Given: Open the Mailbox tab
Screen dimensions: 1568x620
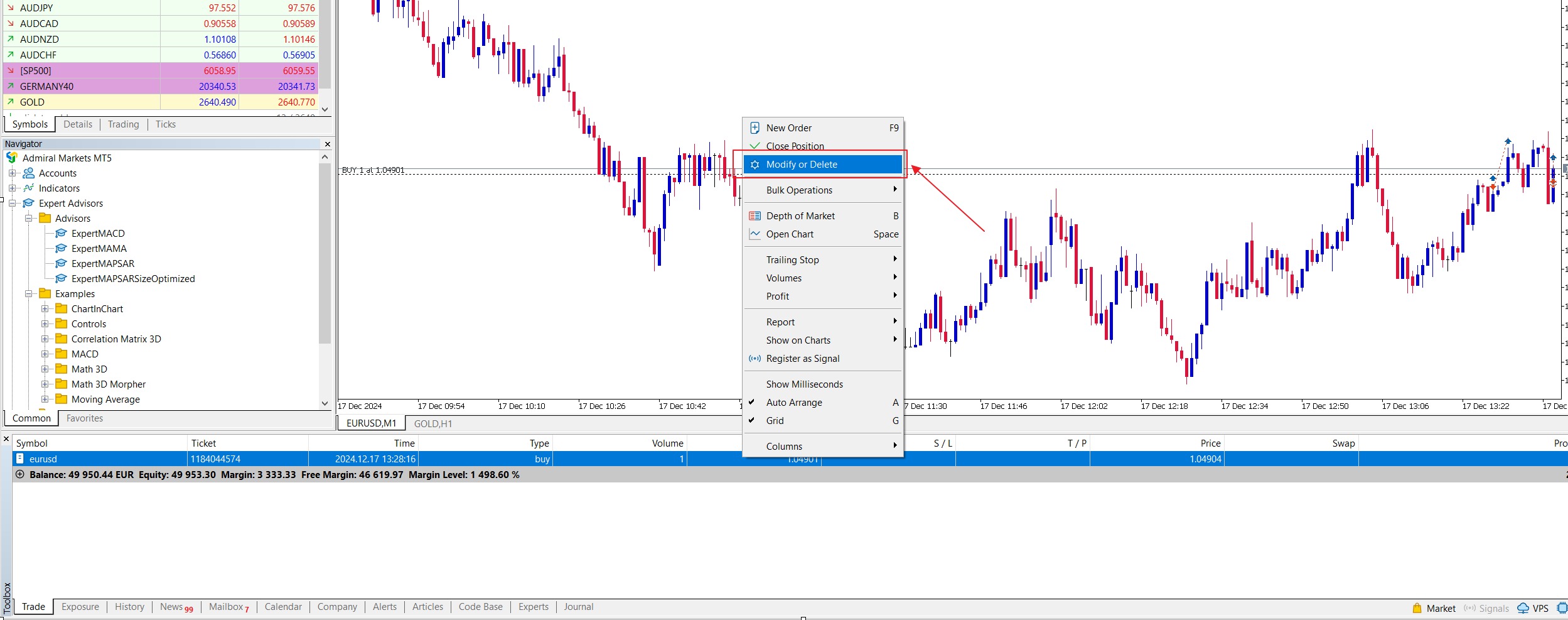Looking at the screenshot, I should click(x=229, y=607).
